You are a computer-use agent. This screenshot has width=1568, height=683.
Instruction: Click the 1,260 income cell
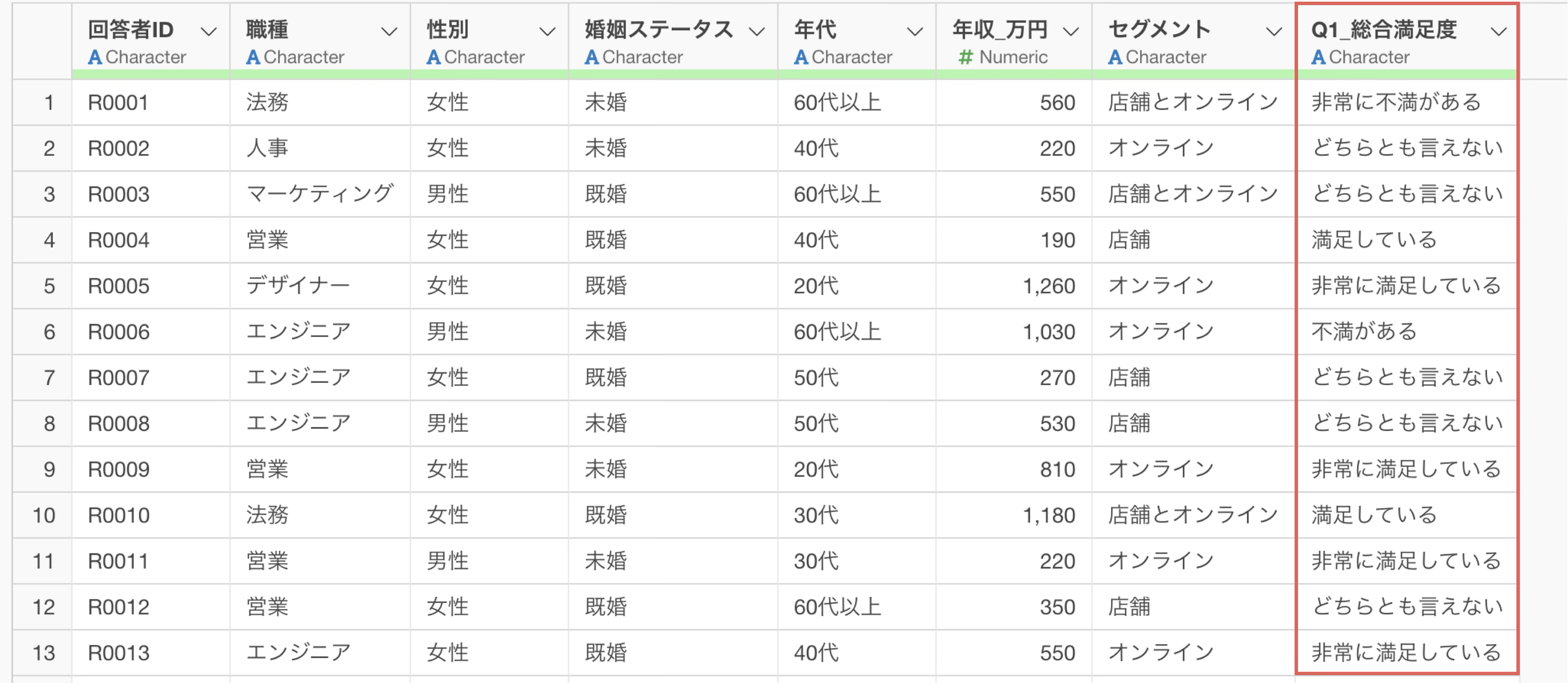[1014, 286]
